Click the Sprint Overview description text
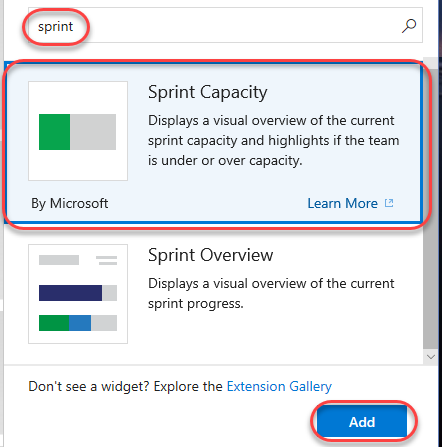 point(271,294)
